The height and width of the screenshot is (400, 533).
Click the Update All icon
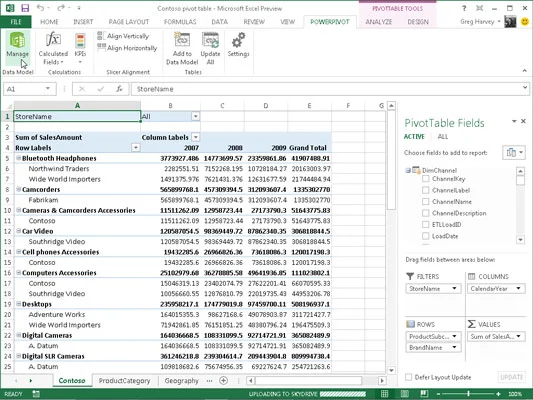[210, 48]
